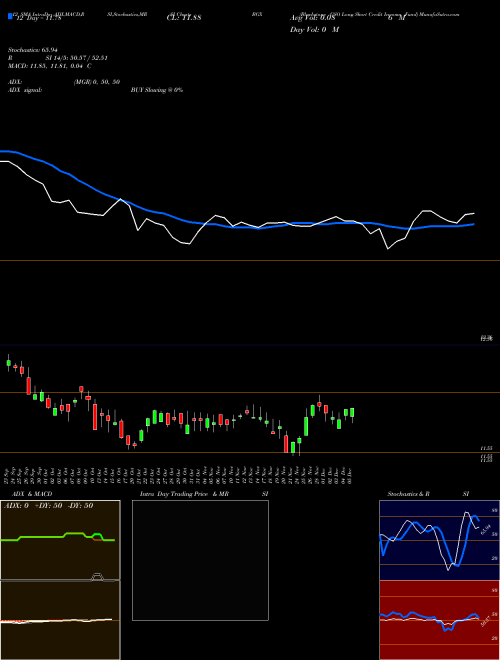
Task: Click the green ADX line chart panel
Action: click(x=60, y=540)
